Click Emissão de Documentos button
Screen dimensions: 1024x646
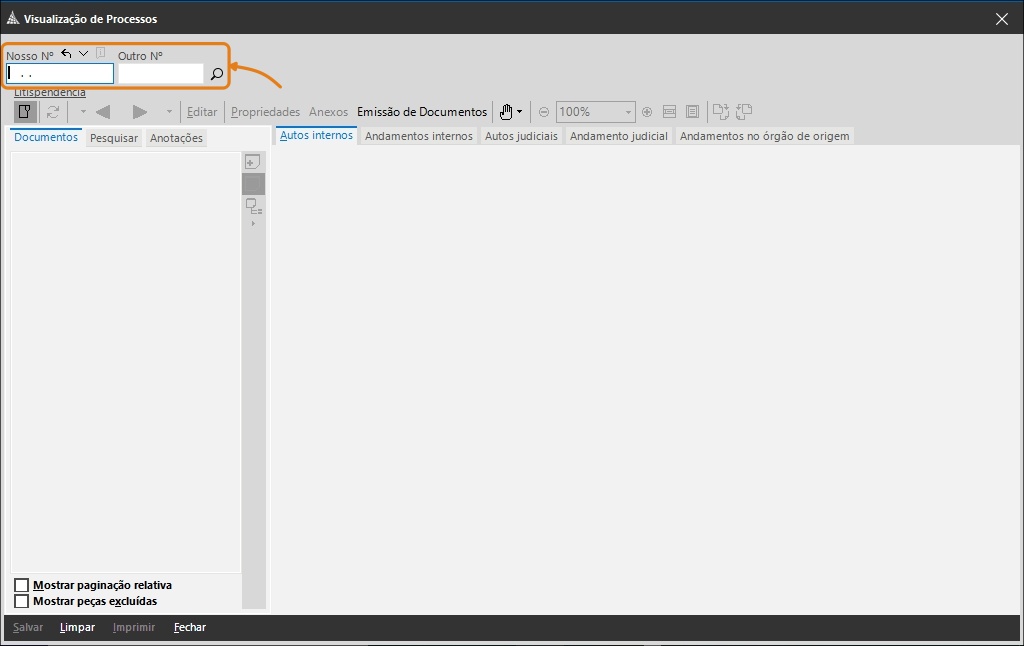click(422, 112)
